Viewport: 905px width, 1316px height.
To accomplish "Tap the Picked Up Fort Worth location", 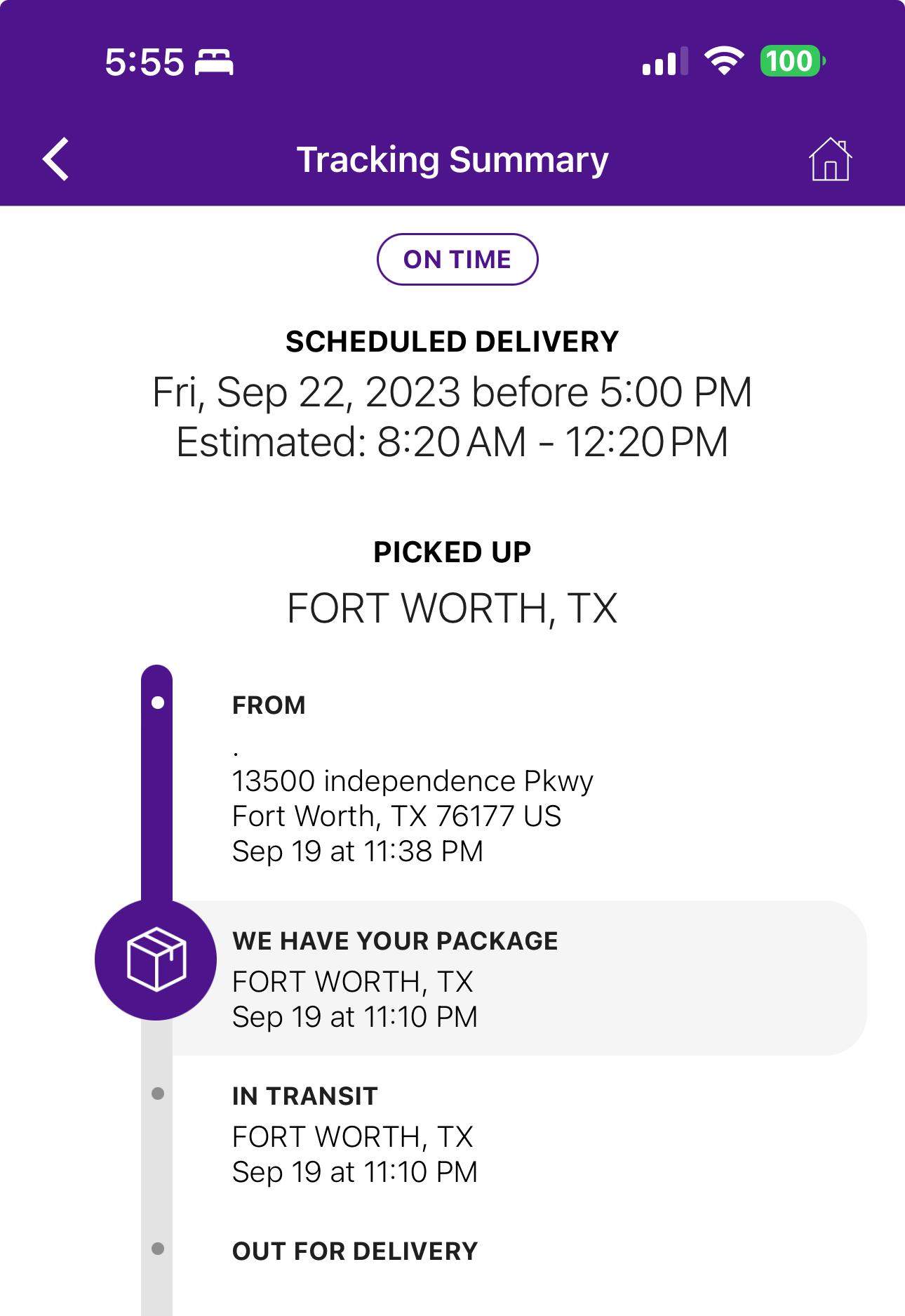I will [x=452, y=608].
